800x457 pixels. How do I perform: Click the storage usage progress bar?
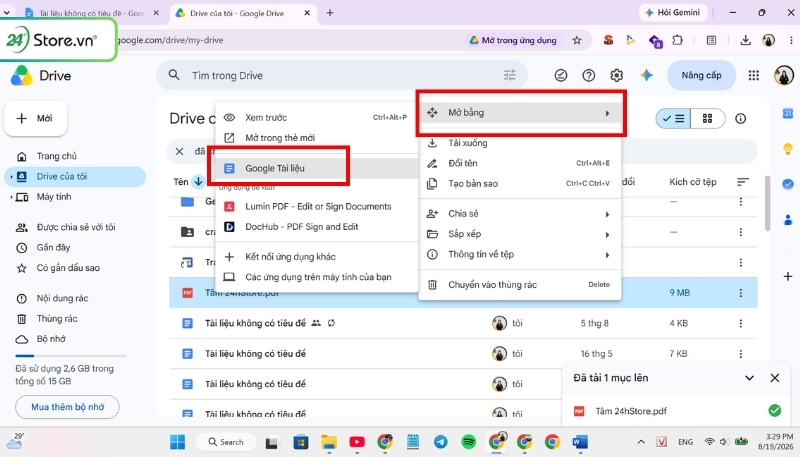70,356
